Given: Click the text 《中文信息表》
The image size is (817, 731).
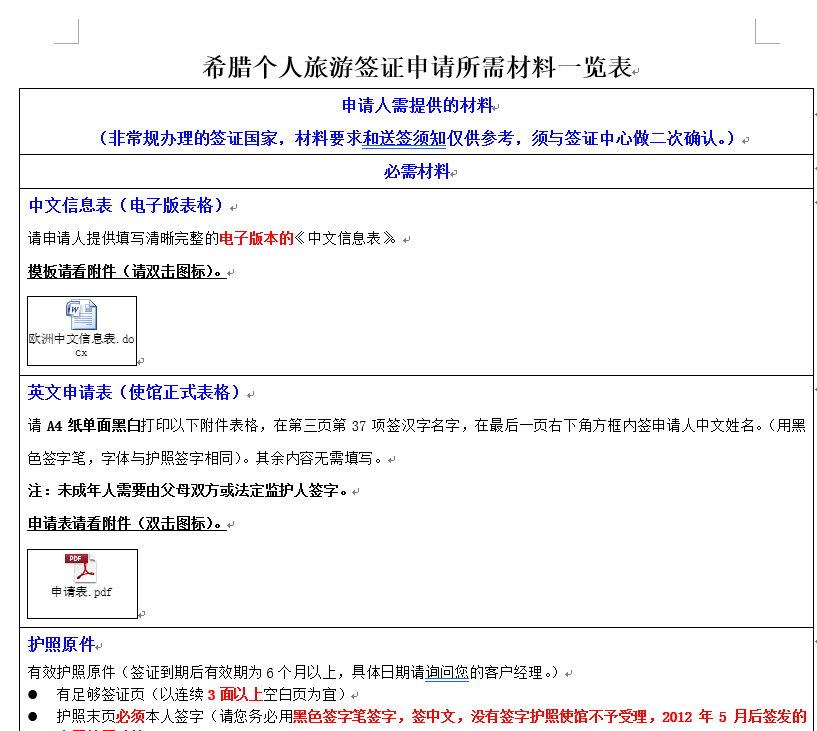Looking at the screenshot, I should click(x=345, y=239).
